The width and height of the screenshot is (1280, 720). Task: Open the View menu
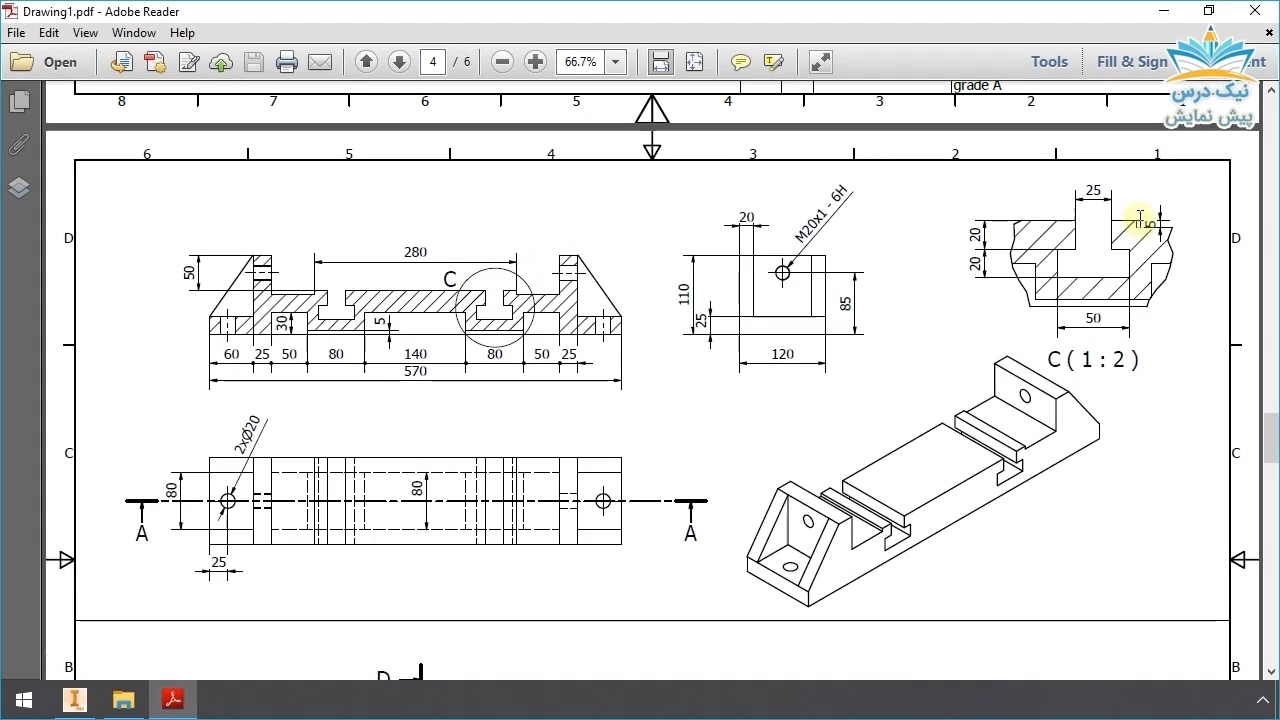(x=85, y=33)
